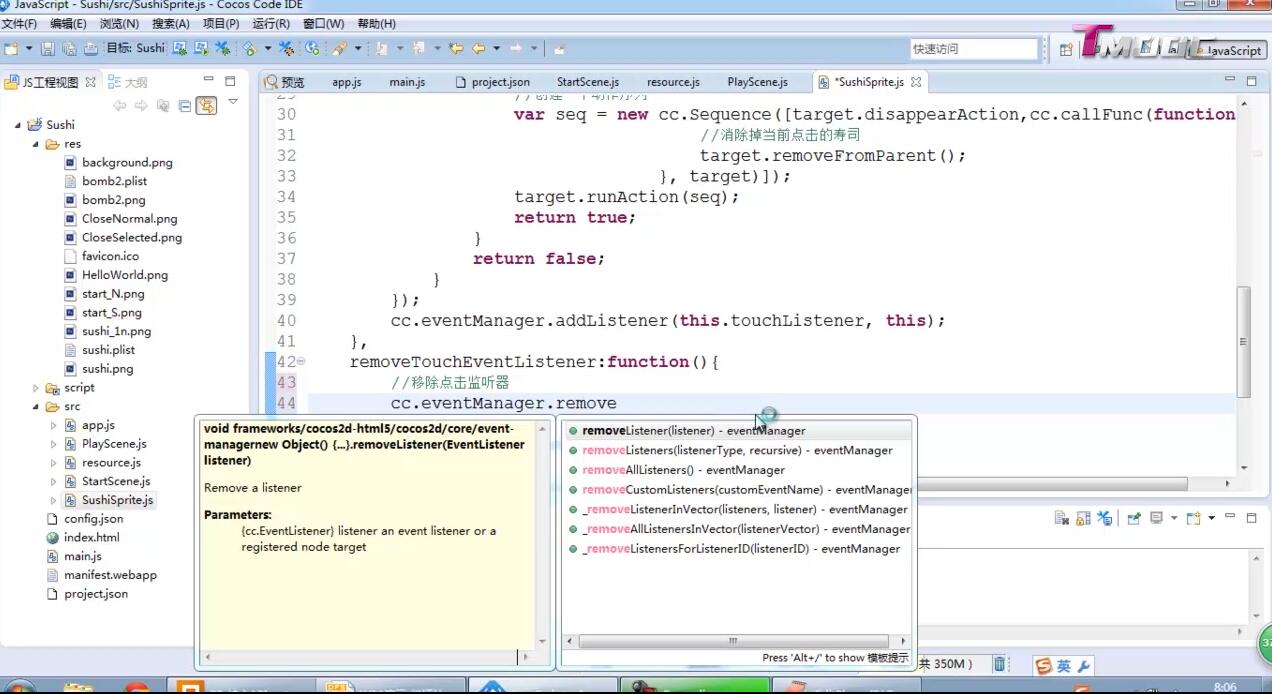This screenshot has height=694, width=1272.
Task: Switch to the PlayScene.js editor tab
Action: (x=757, y=82)
